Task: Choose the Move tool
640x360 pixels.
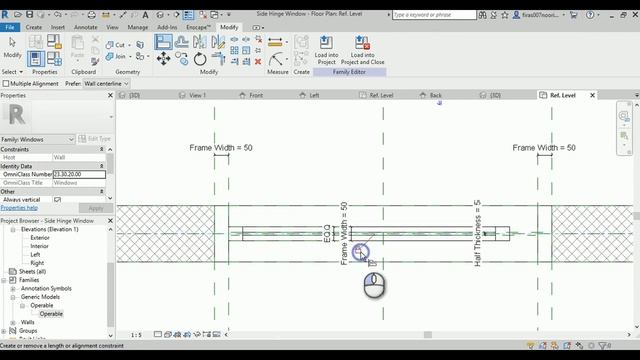Action: 163,59
